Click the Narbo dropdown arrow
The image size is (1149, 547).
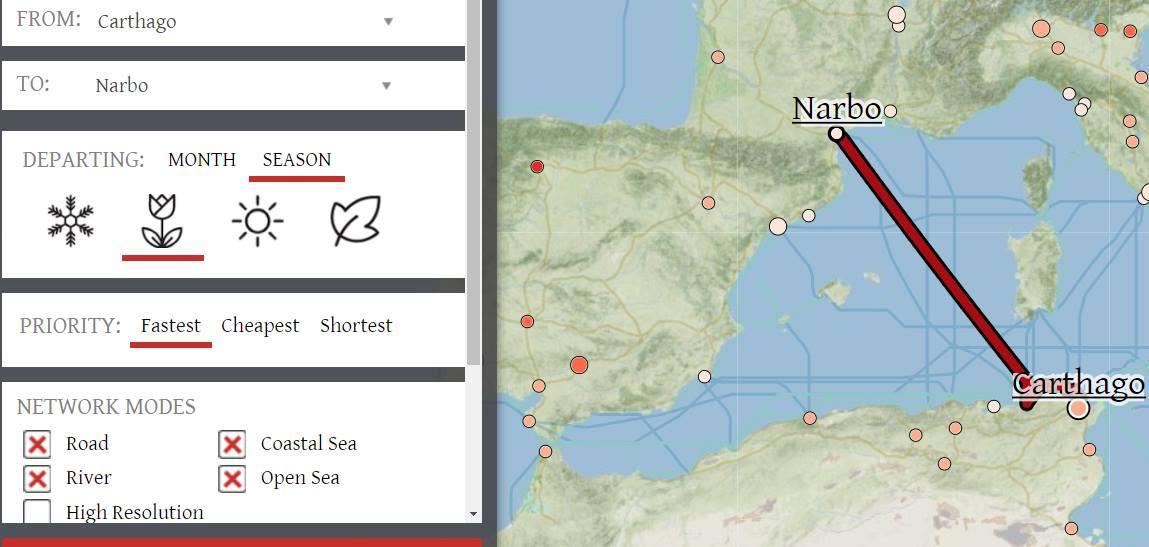click(387, 86)
